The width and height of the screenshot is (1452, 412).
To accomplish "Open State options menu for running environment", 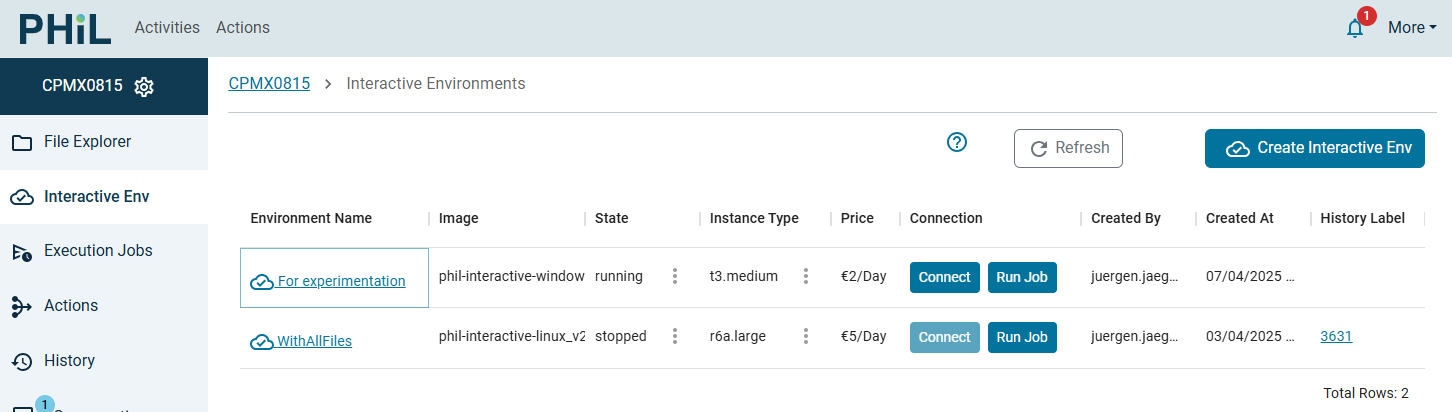I will tap(675, 277).
